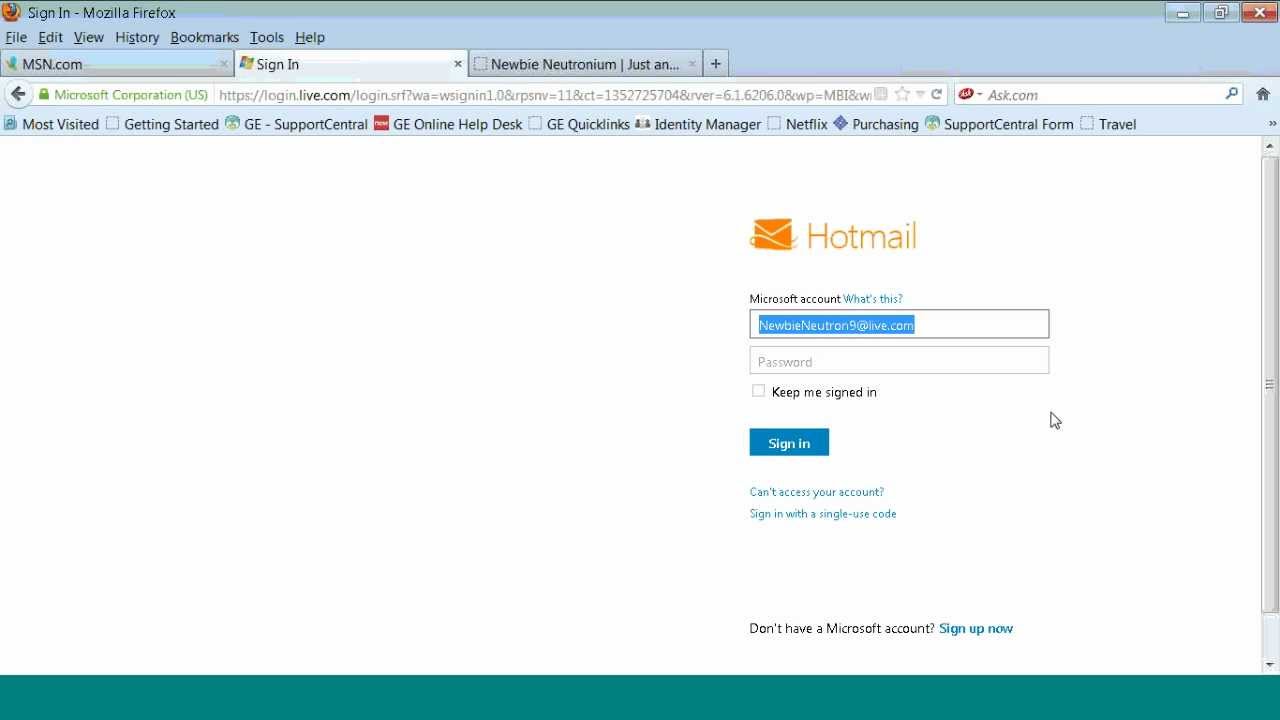Open the Help menu
Image resolution: width=1280 pixels, height=720 pixels.
310,37
